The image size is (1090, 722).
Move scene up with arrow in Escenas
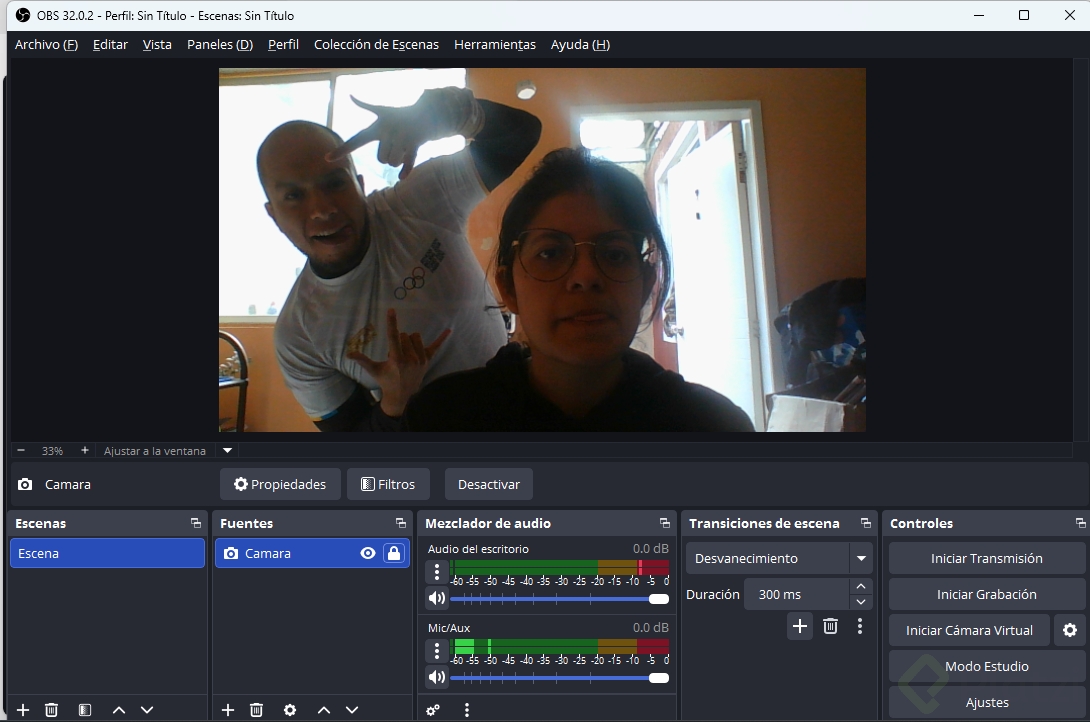tap(119, 709)
